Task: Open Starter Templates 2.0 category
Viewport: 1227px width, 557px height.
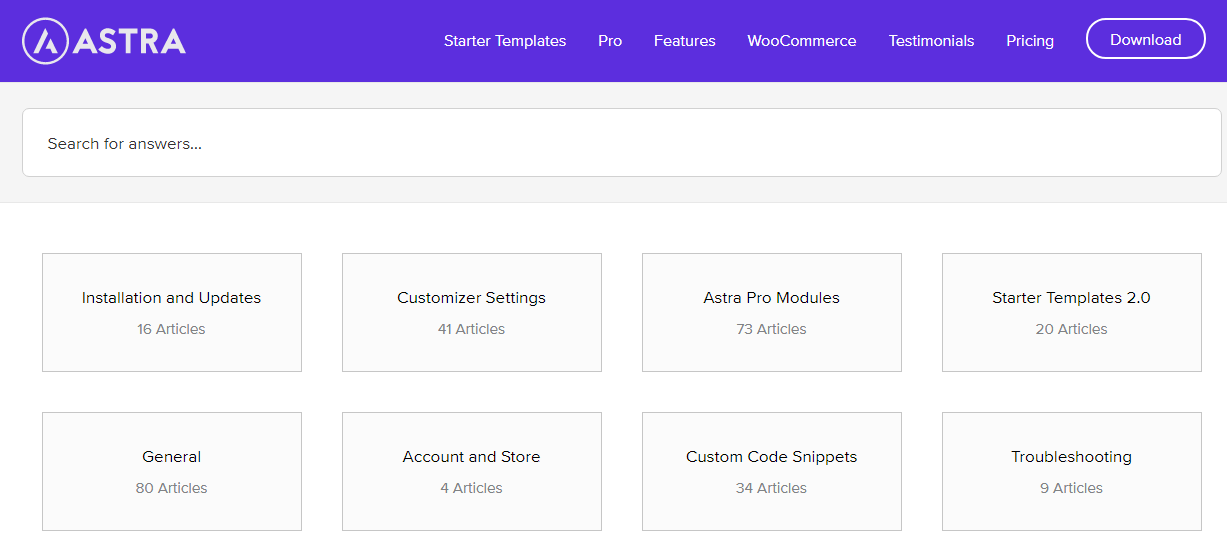Action: (1072, 312)
